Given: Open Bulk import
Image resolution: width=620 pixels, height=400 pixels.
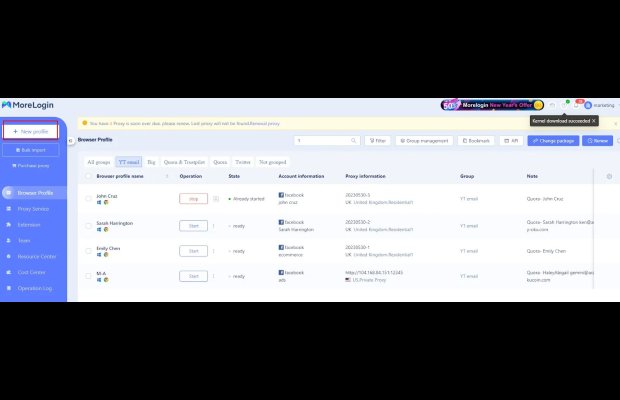Looking at the screenshot, I should click(x=32, y=149).
